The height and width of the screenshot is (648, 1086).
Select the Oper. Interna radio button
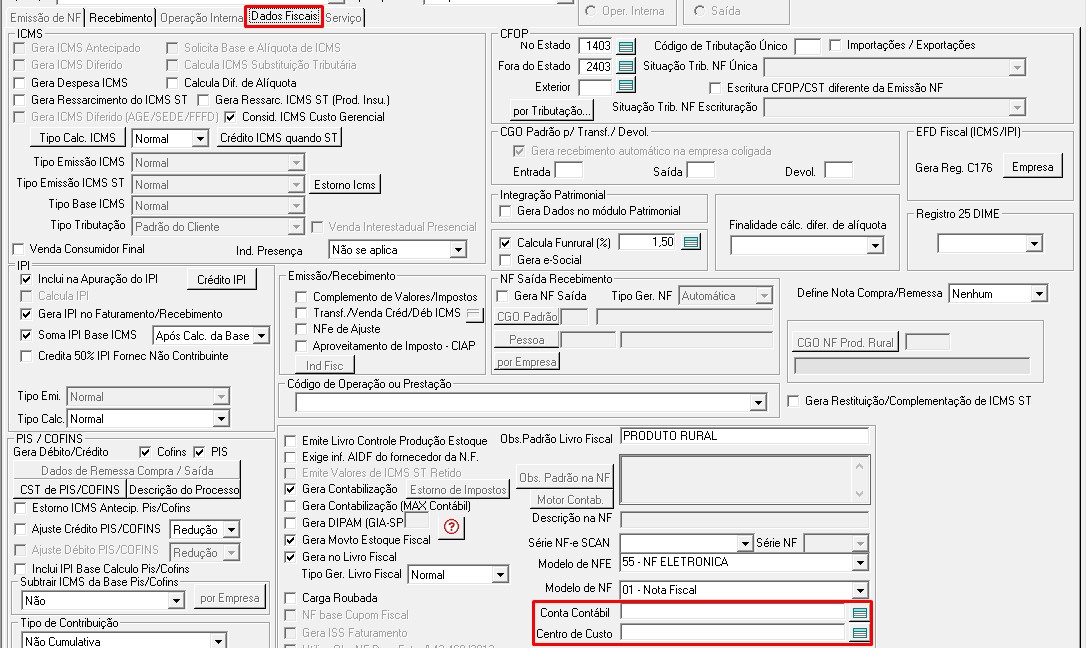click(591, 11)
